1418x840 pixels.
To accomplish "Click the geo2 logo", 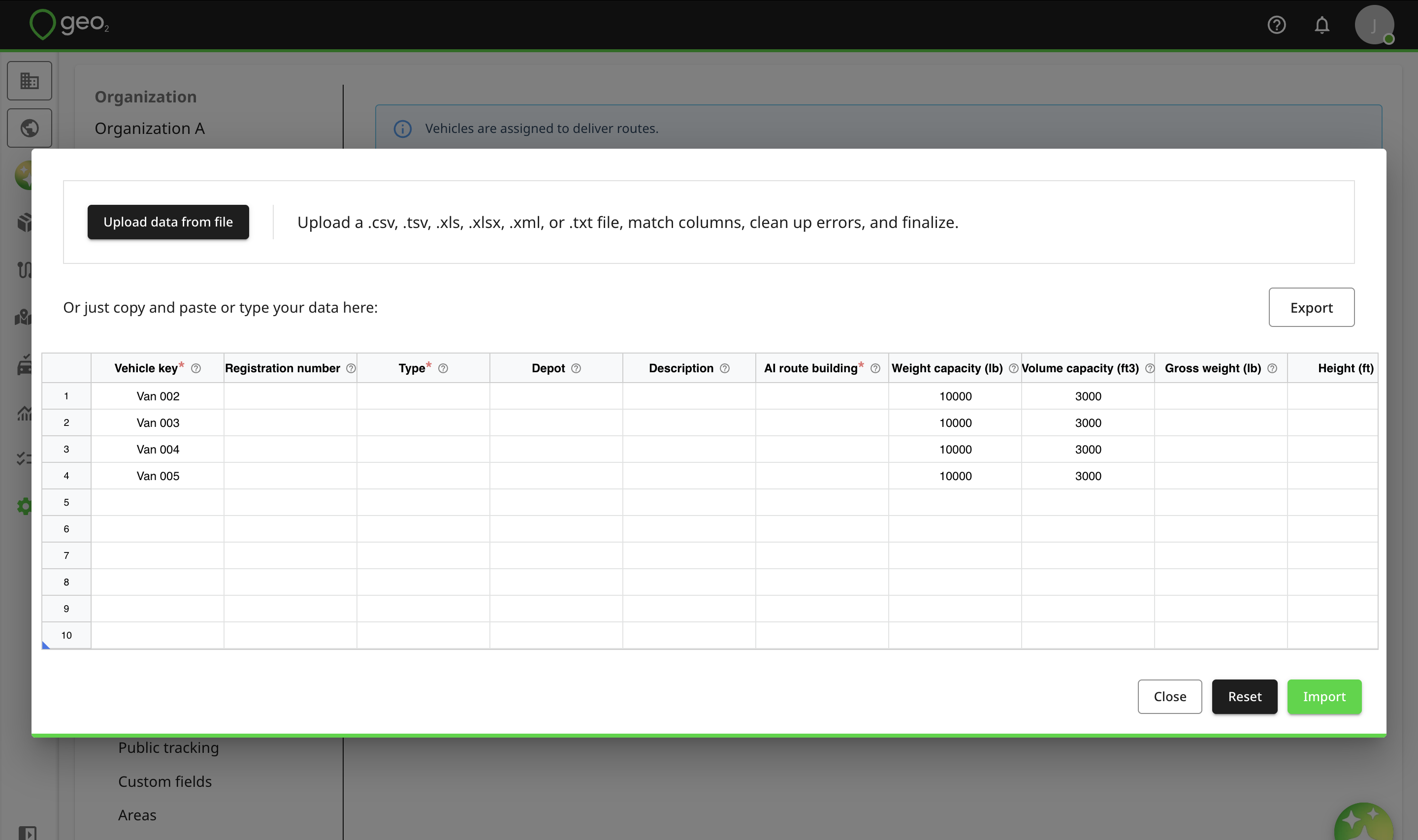I will click(x=69, y=24).
